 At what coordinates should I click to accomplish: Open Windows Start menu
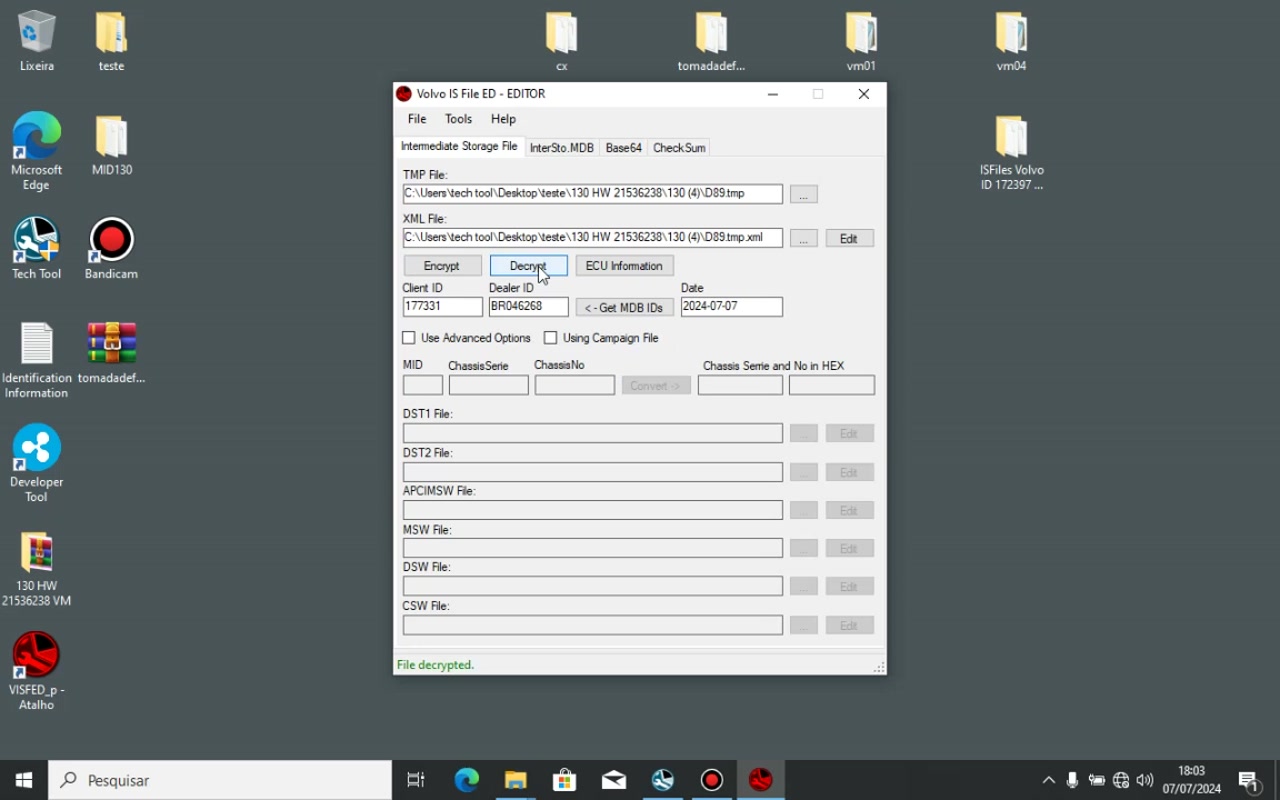click(x=24, y=780)
